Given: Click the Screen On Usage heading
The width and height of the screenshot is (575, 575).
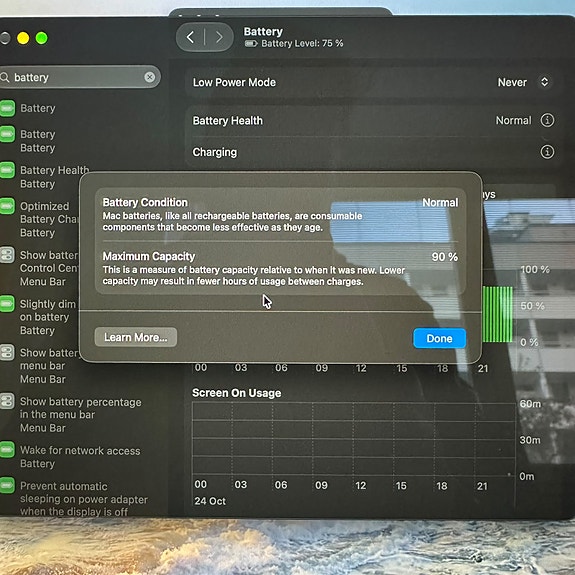Looking at the screenshot, I should (x=237, y=393).
